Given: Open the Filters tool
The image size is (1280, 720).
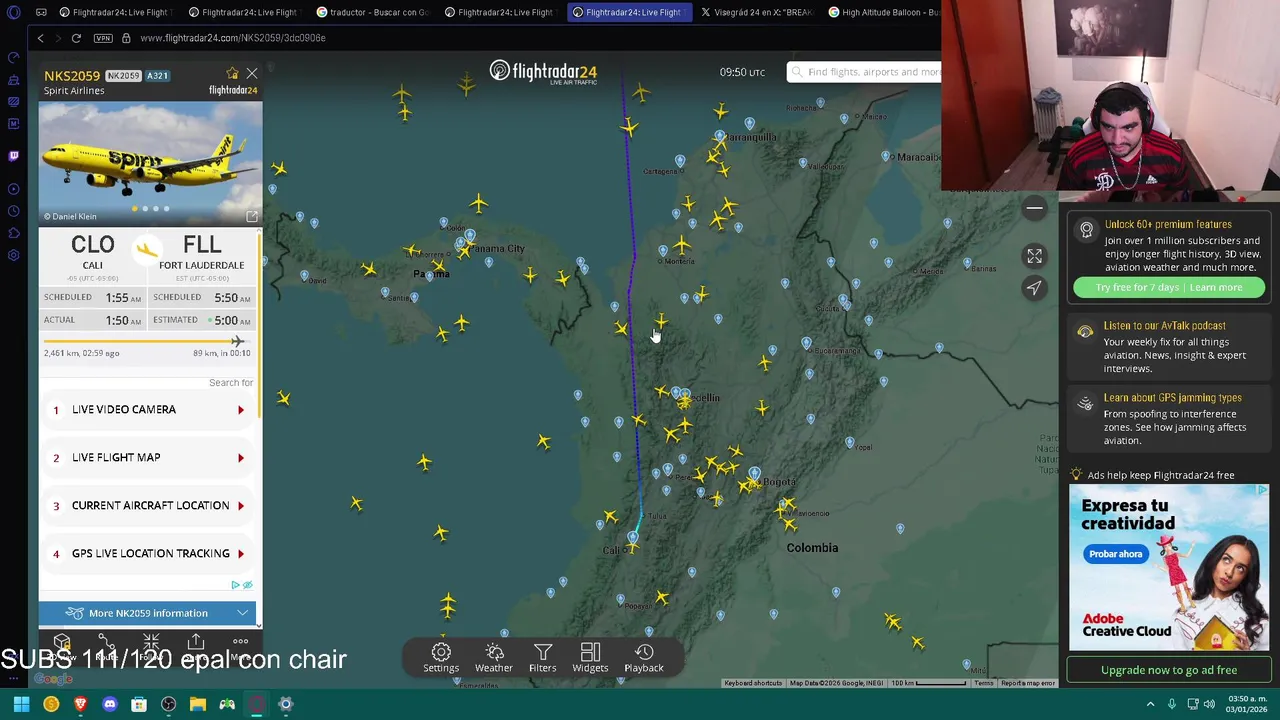Looking at the screenshot, I should tap(542, 658).
